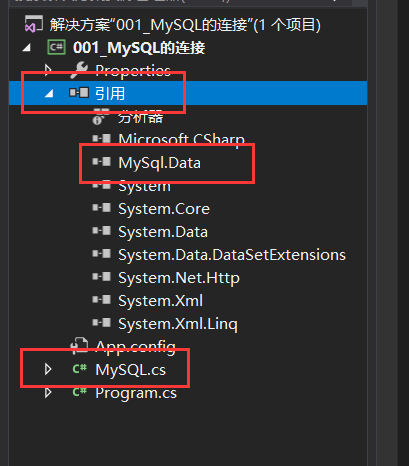Click the references icon beside 引用
The width and height of the screenshot is (409, 466).
tap(79, 93)
